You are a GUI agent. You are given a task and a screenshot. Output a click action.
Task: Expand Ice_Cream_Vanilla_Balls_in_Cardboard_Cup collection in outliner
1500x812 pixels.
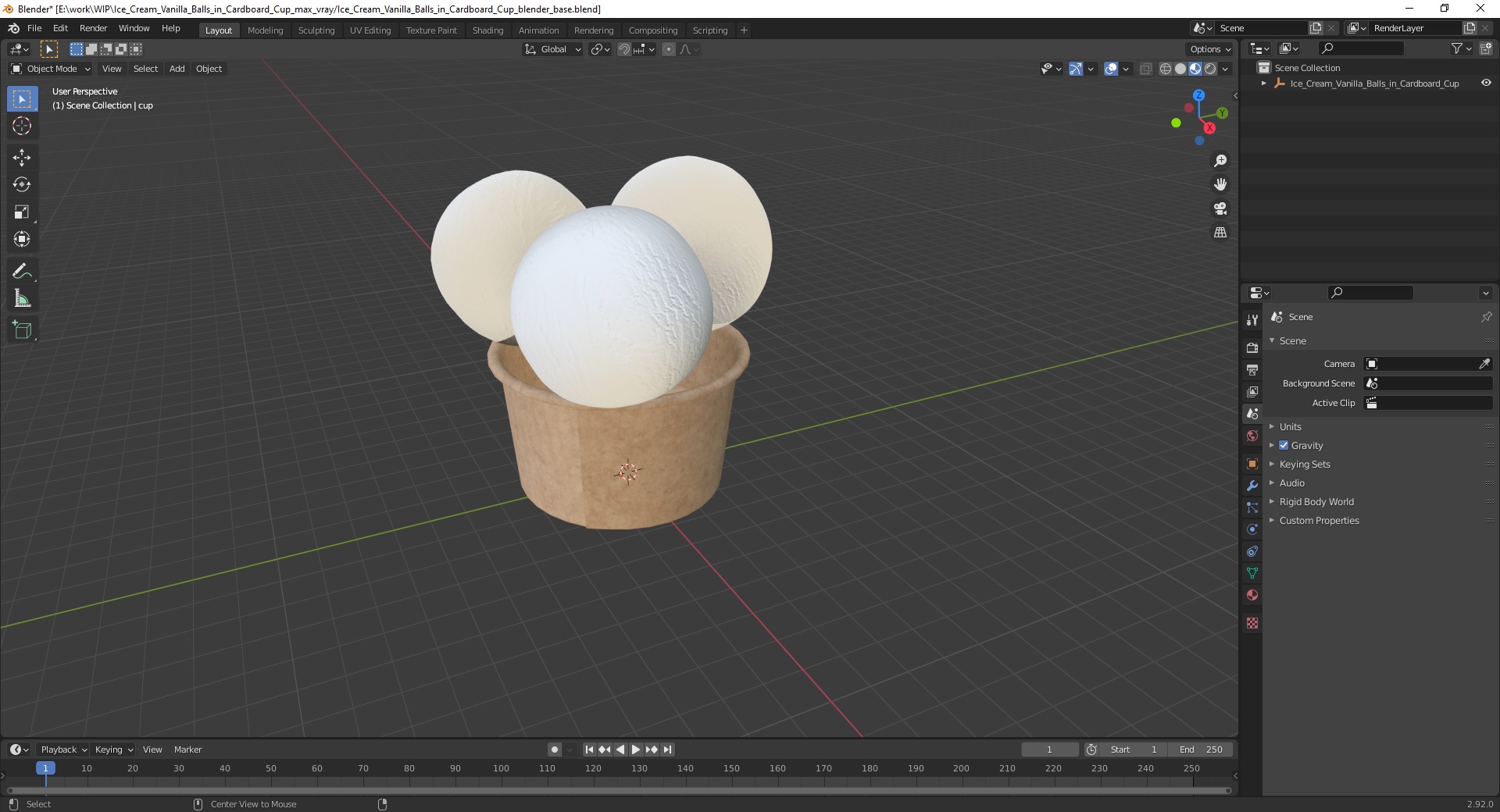click(x=1264, y=83)
